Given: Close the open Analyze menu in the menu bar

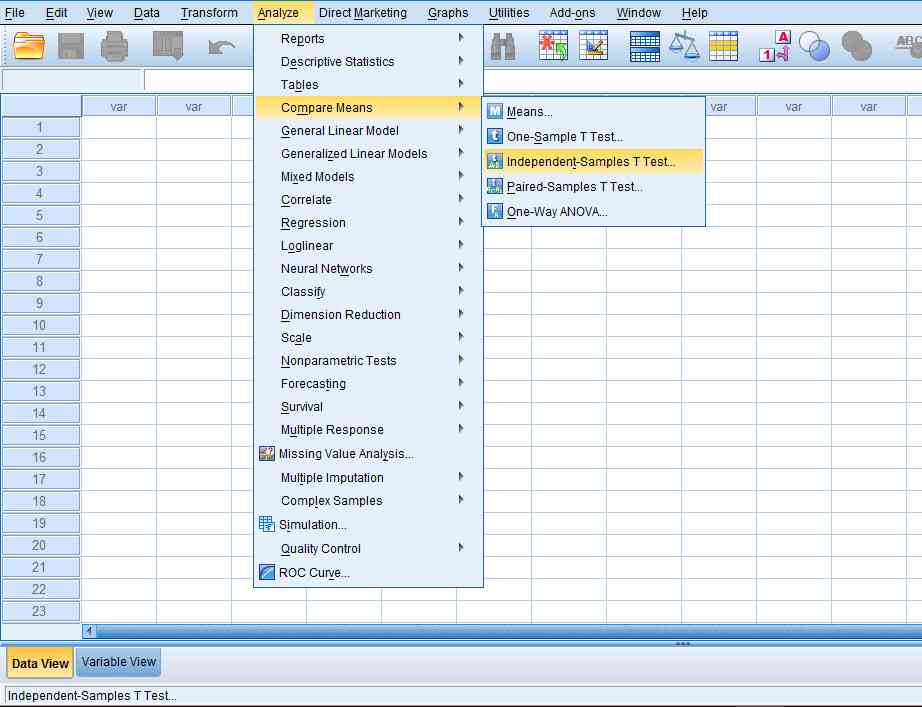Looking at the screenshot, I should pyautogui.click(x=278, y=12).
